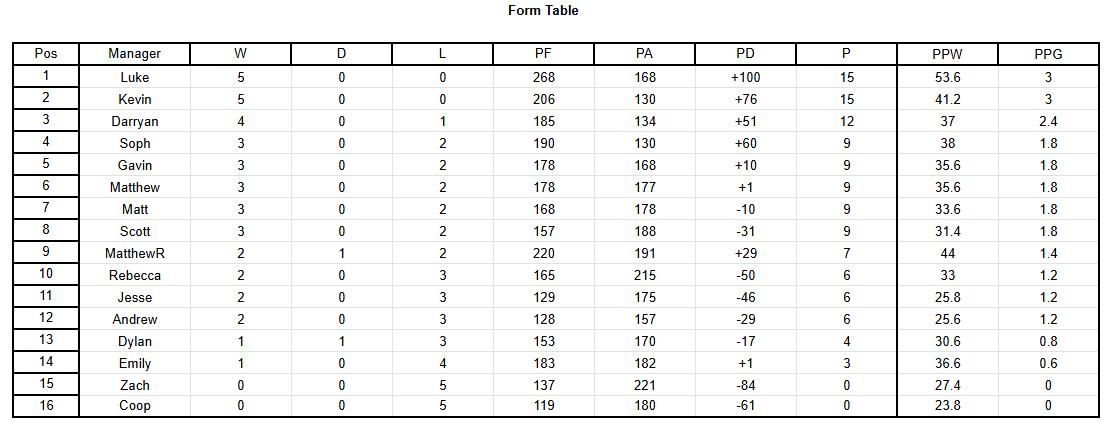Click the Form Table title
The height and width of the screenshot is (424, 1107).
point(543,11)
